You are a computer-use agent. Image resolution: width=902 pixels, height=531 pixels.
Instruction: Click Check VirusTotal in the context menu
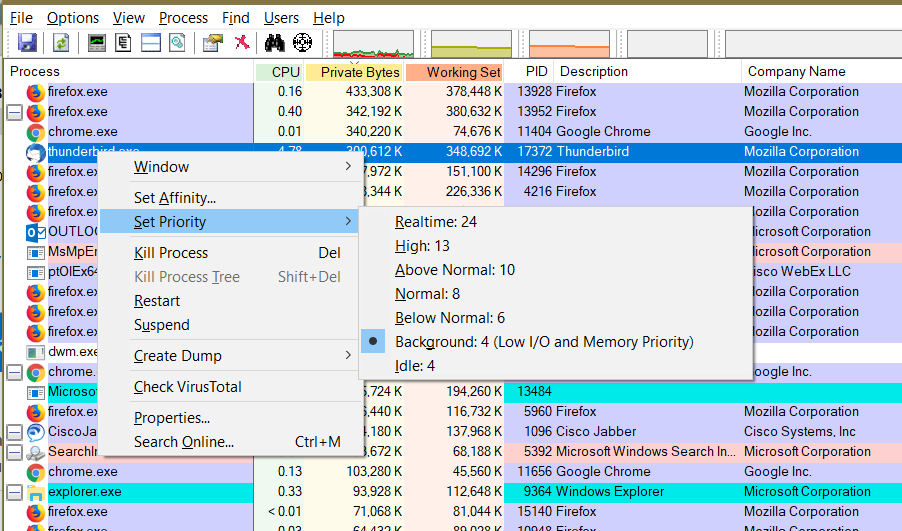pos(188,387)
